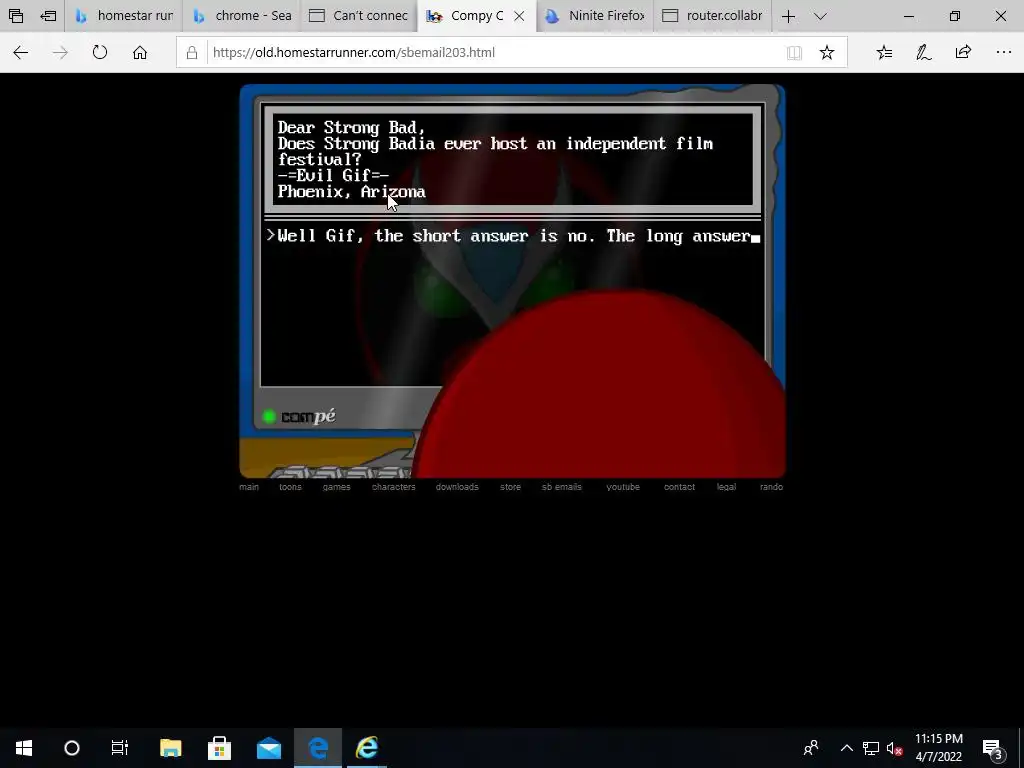Screen dimensions: 1024x768
Task: Click the People icon in tray
Action: tap(811, 748)
